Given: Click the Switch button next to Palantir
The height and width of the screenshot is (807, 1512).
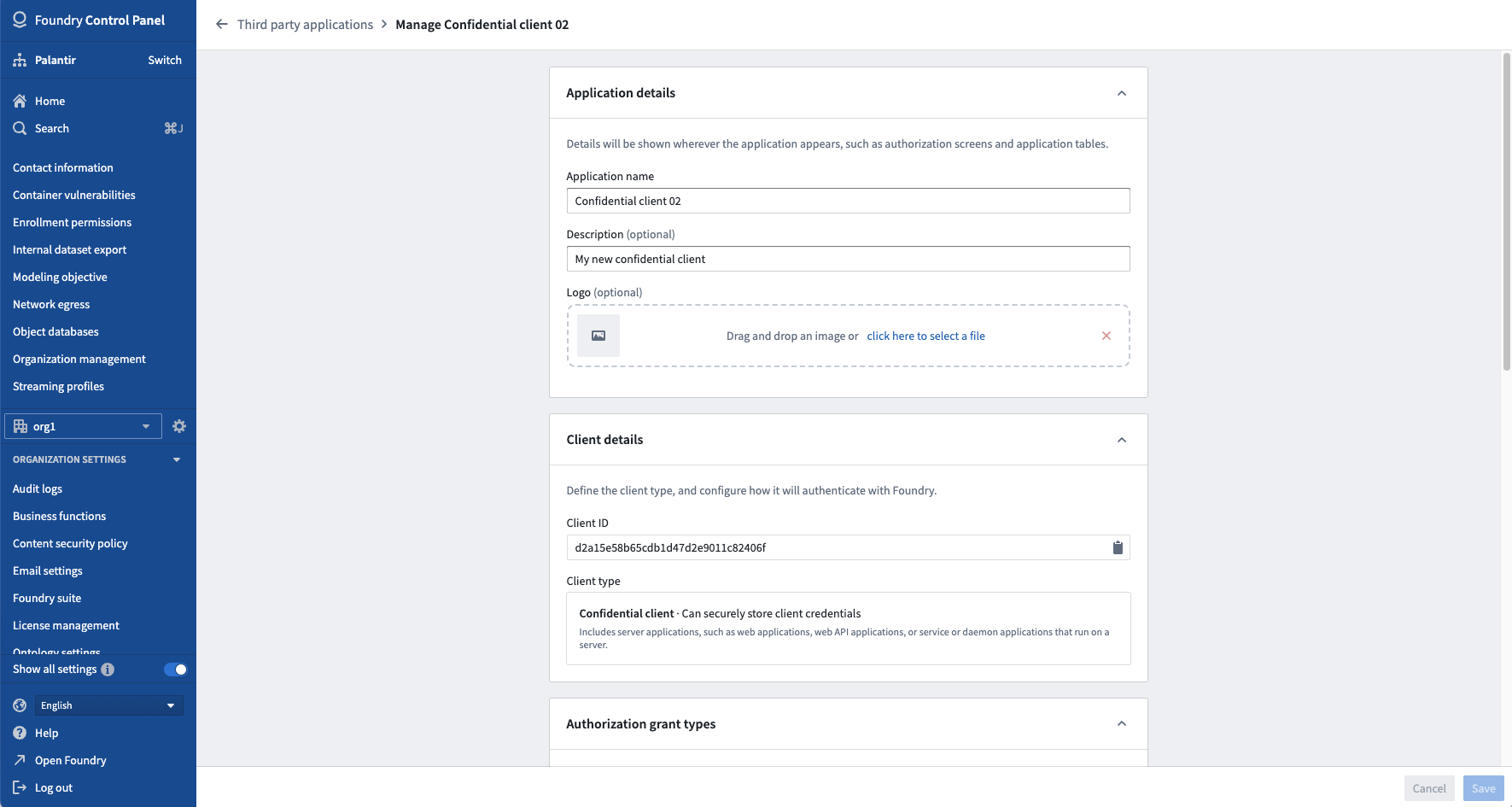Looking at the screenshot, I should (x=165, y=60).
